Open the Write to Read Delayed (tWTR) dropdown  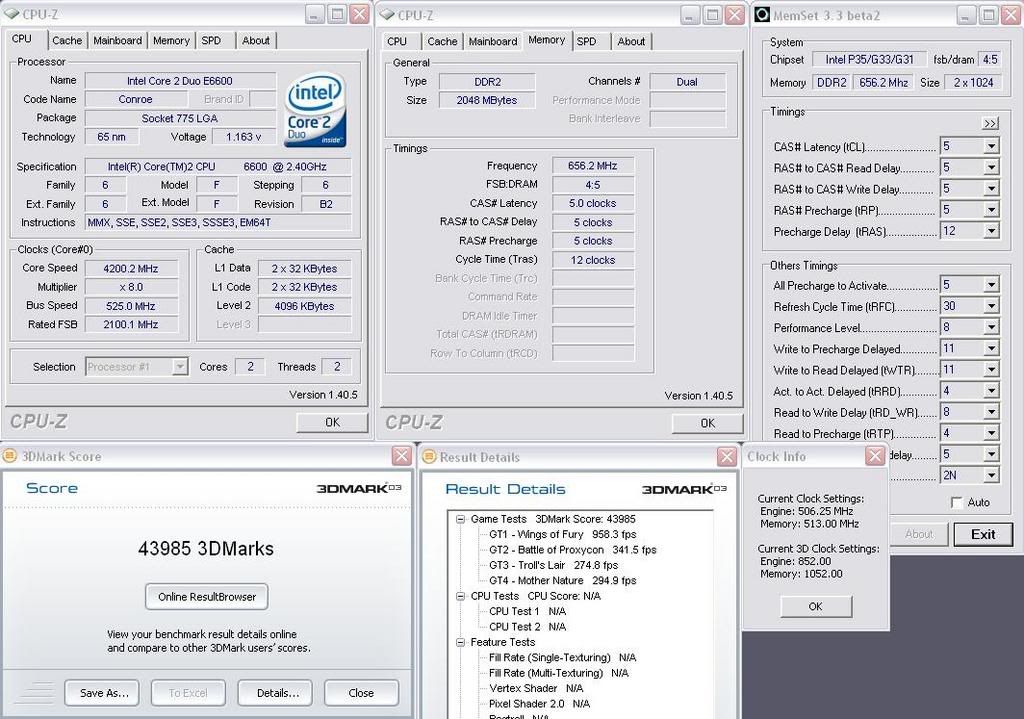[x=991, y=370]
